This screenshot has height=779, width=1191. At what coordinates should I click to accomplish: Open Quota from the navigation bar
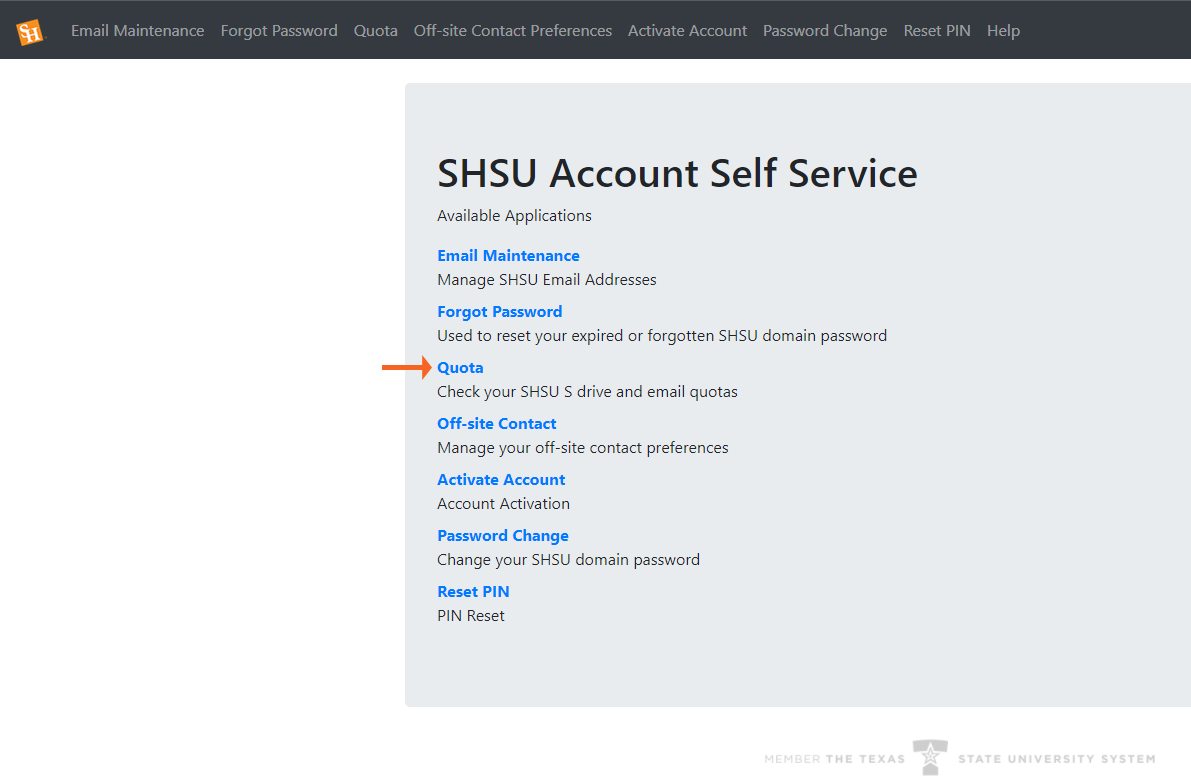tap(375, 31)
